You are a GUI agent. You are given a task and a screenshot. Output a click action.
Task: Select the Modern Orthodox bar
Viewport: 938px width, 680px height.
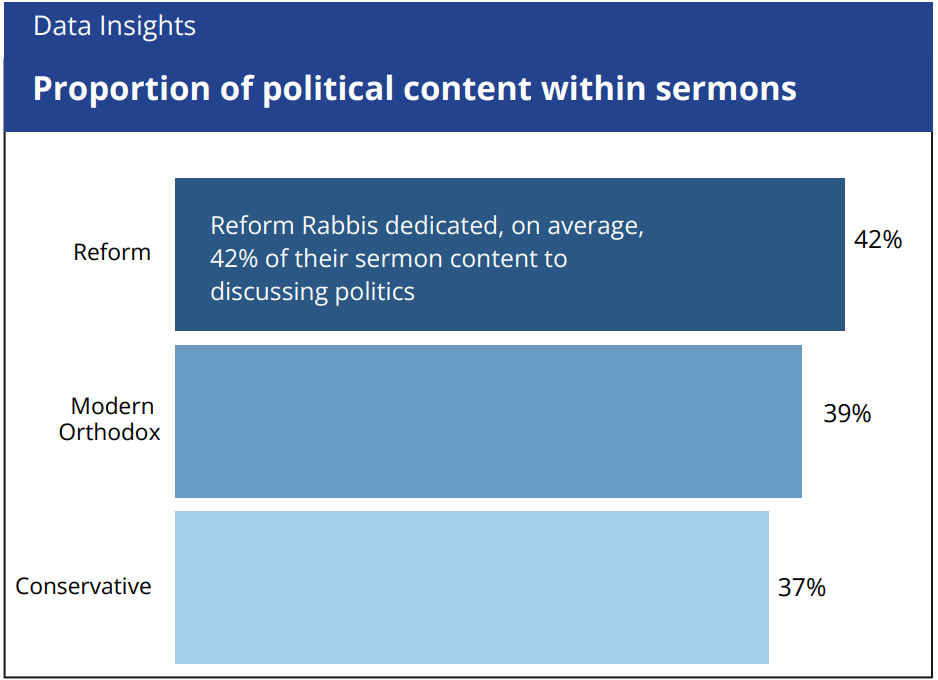click(x=488, y=421)
